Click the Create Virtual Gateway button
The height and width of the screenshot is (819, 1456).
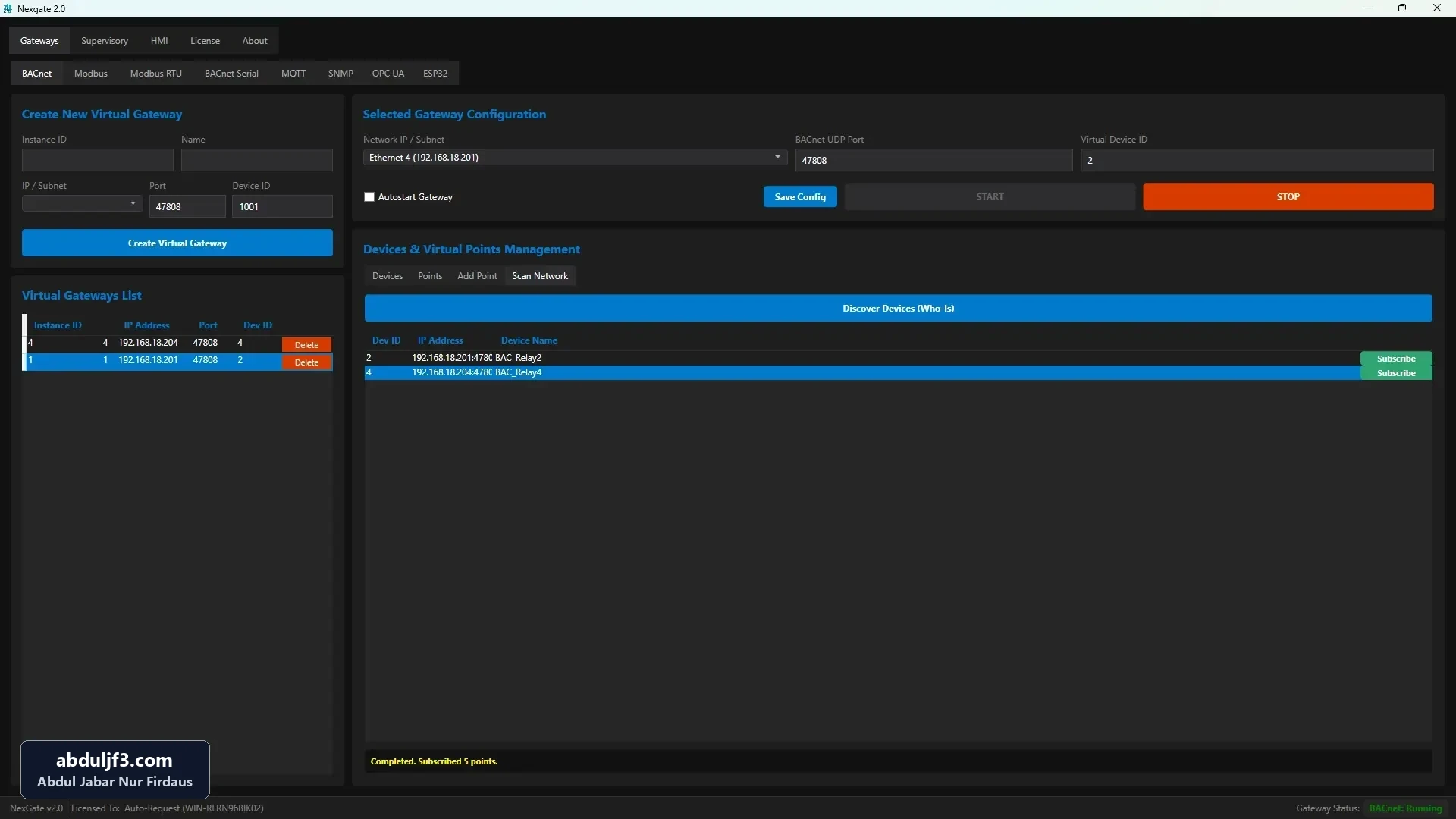click(x=177, y=243)
